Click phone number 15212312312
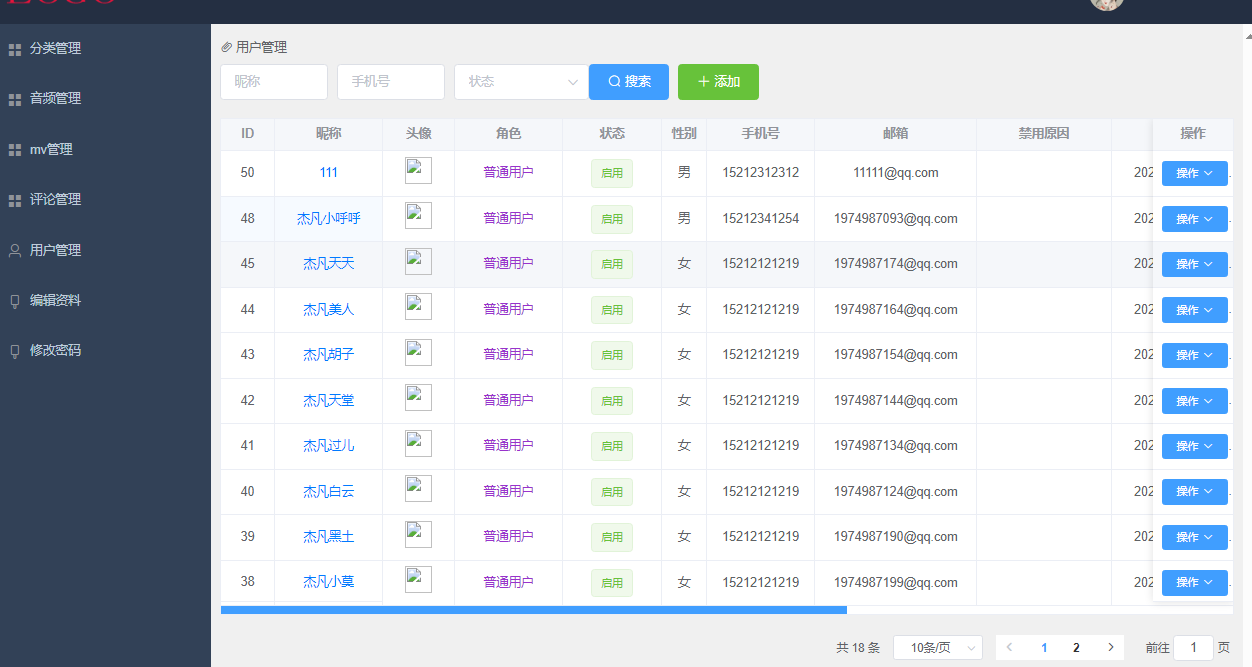1252x667 pixels. pos(761,172)
